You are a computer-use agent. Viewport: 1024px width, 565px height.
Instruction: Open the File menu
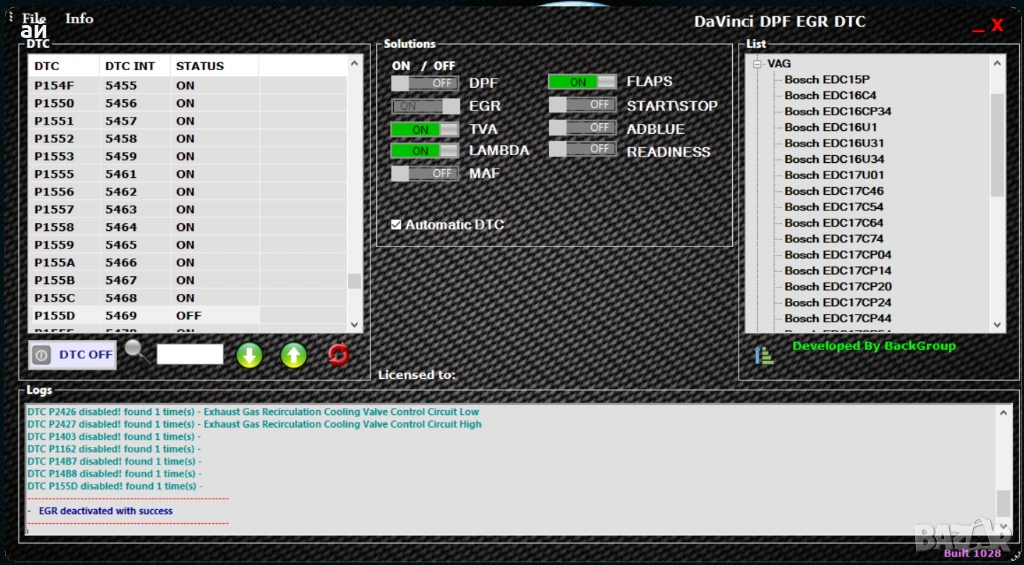(x=34, y=18)
